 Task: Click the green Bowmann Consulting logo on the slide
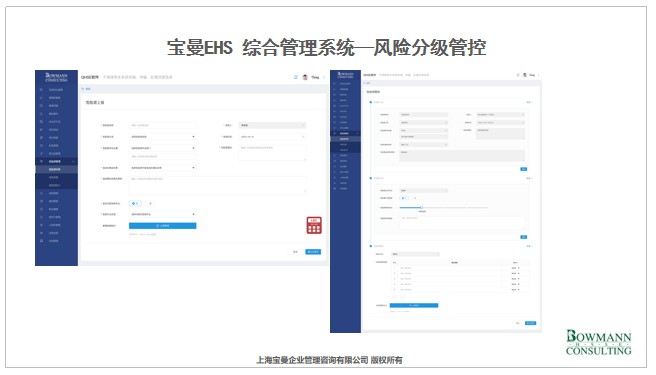(x=598, y=342)
